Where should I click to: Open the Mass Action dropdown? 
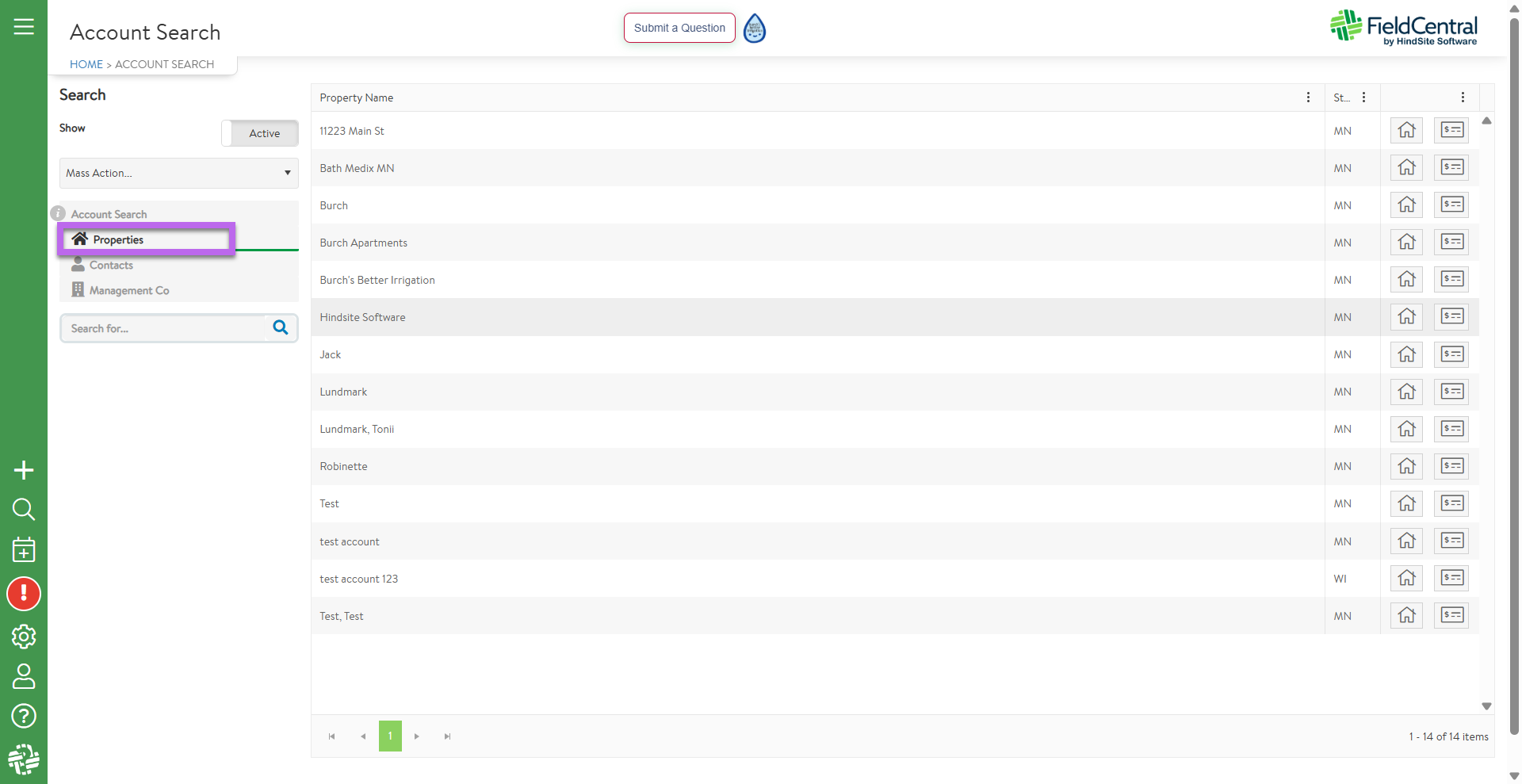pos(178,173)
